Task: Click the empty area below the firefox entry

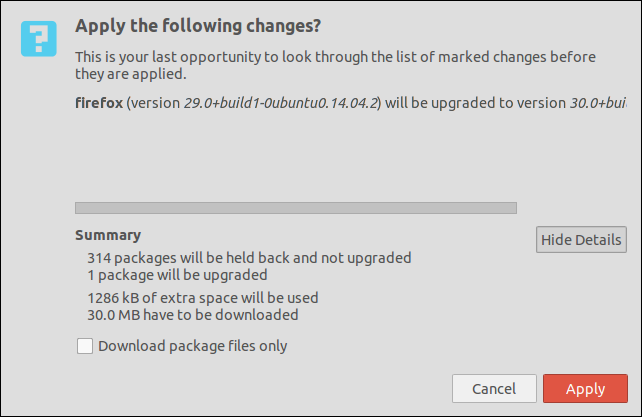Action: coord(350,156)
